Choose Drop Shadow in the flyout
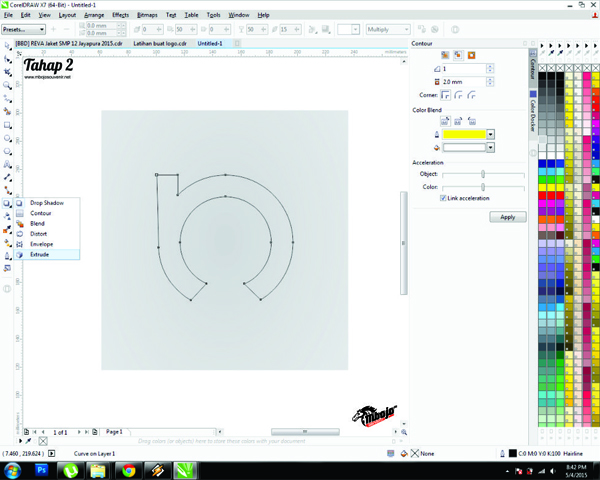 click(46, 203)
